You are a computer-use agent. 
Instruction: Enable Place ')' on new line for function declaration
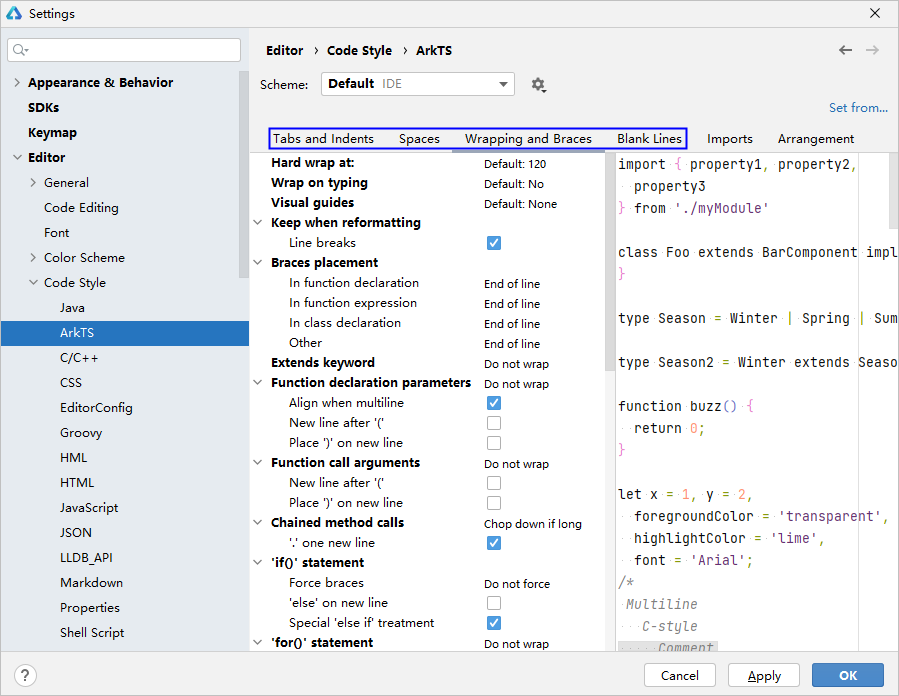pos(494,443)
